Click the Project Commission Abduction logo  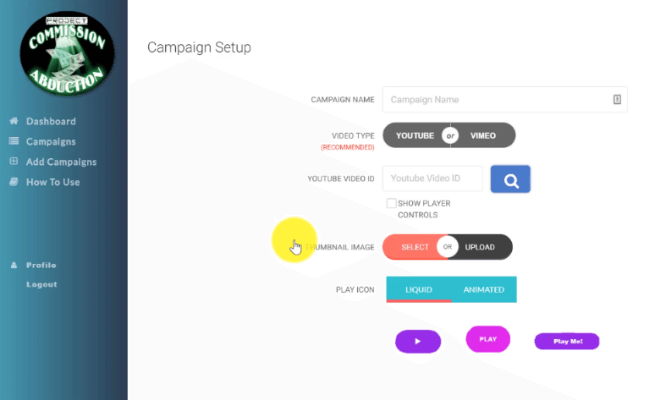tap(67, 53)
